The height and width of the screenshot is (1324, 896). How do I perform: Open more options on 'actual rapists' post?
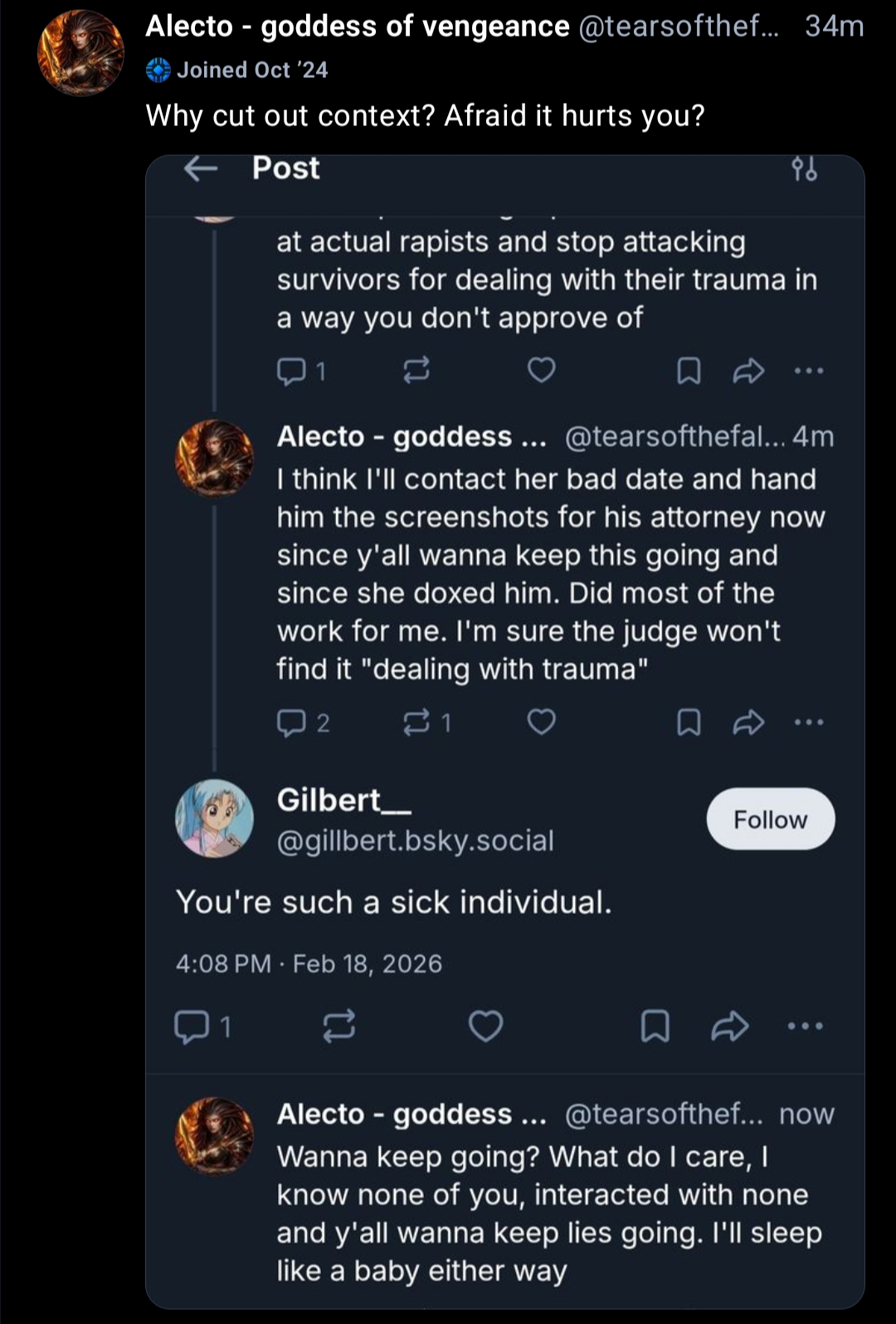click(809, 371)
